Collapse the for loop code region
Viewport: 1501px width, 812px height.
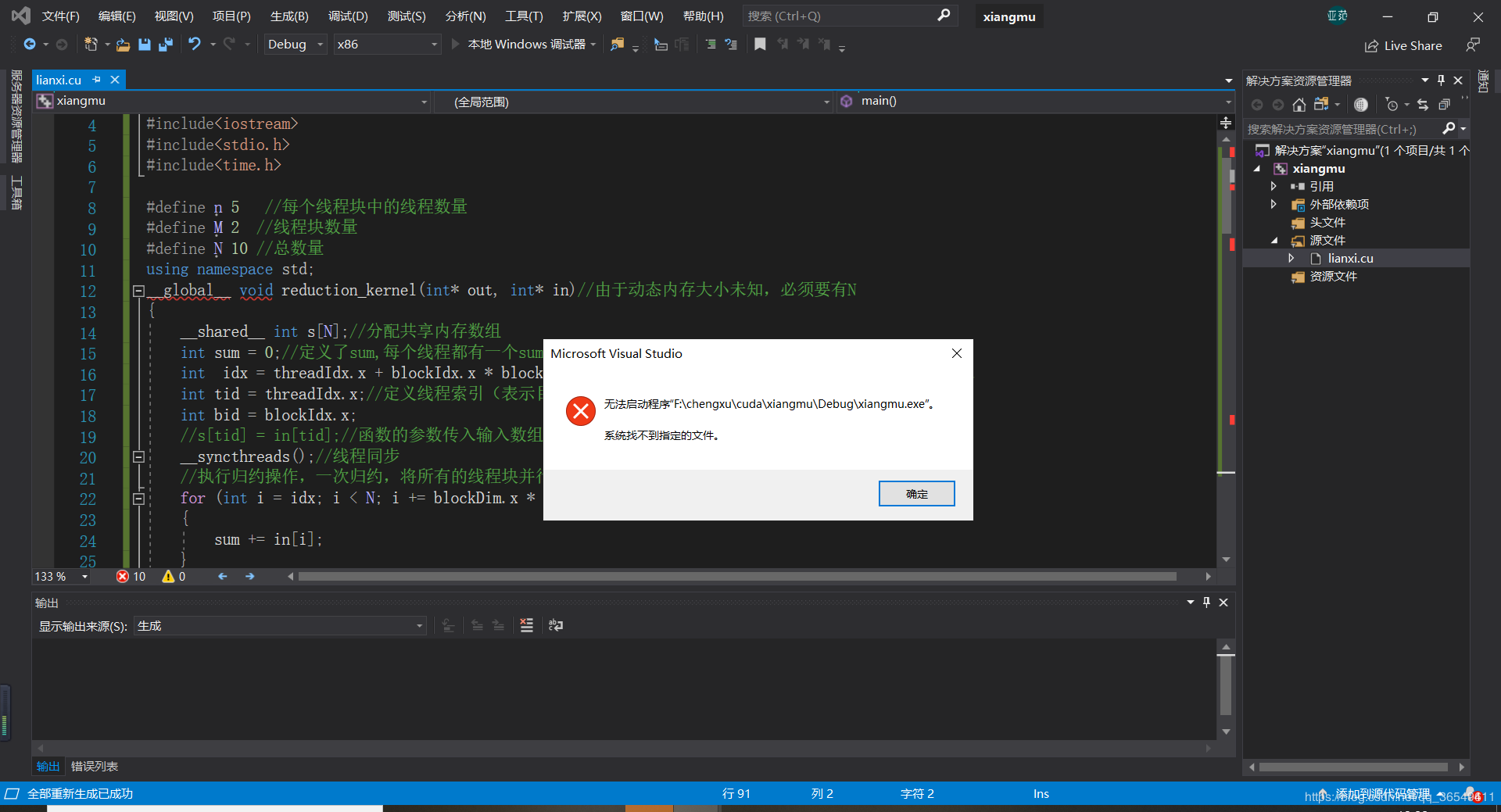tap(138, 499)
